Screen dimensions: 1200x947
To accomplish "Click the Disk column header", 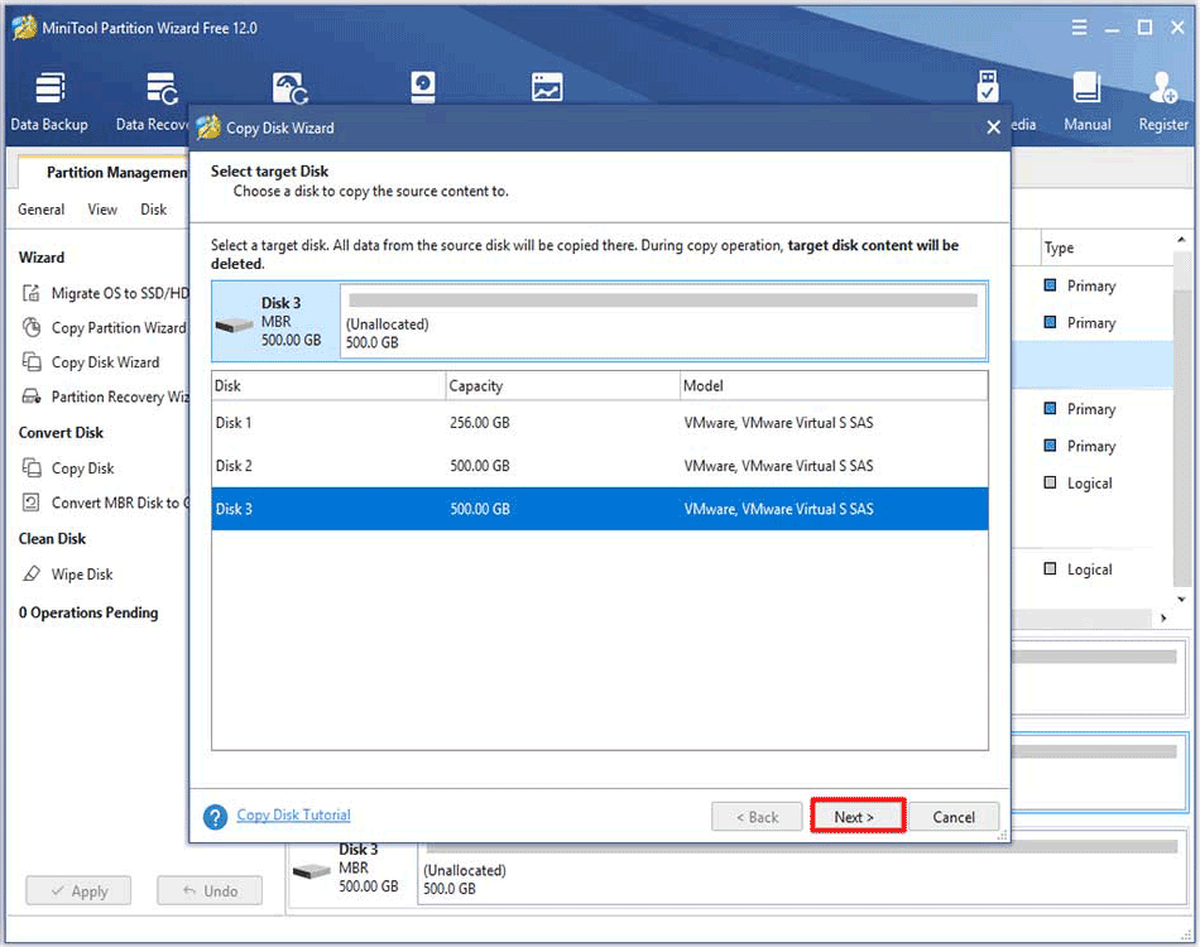I will (329, 386).
